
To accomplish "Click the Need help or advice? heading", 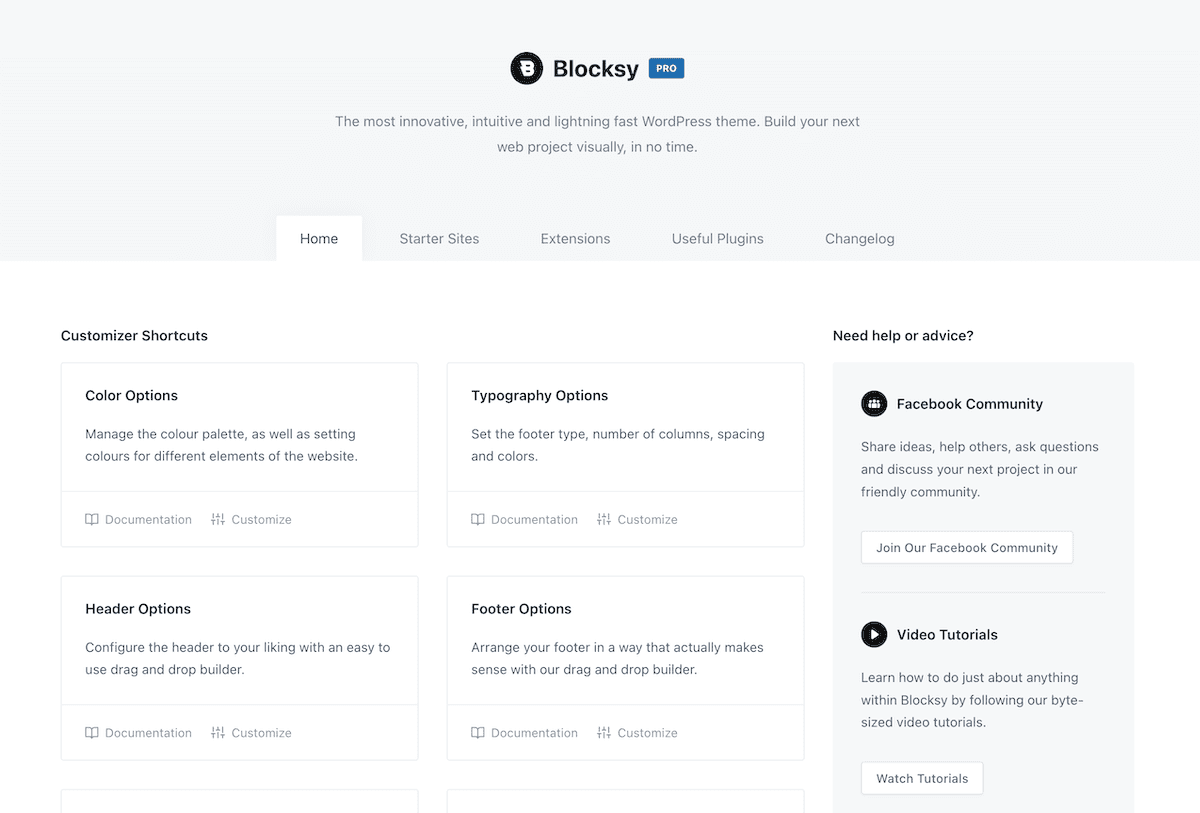I will pos(903,335).
